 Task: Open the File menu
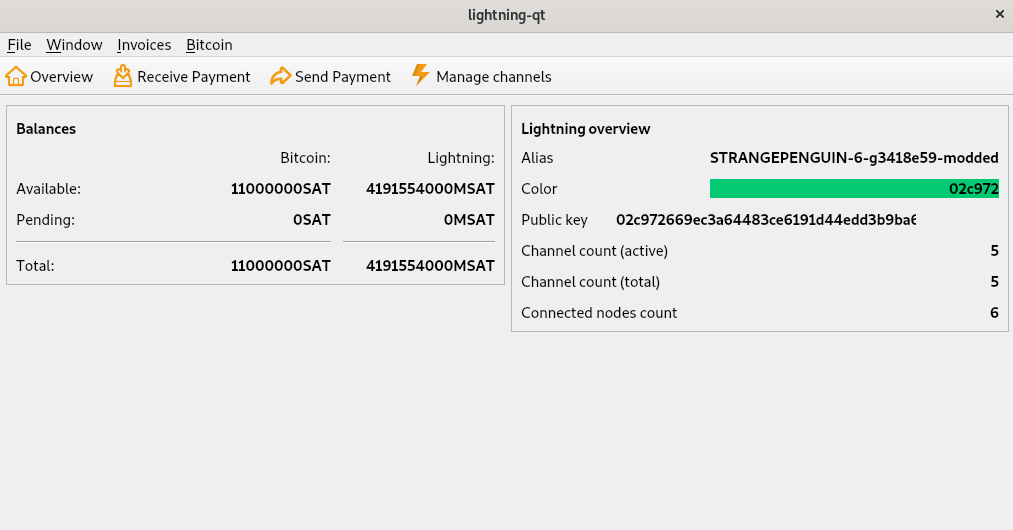[19, 45]
